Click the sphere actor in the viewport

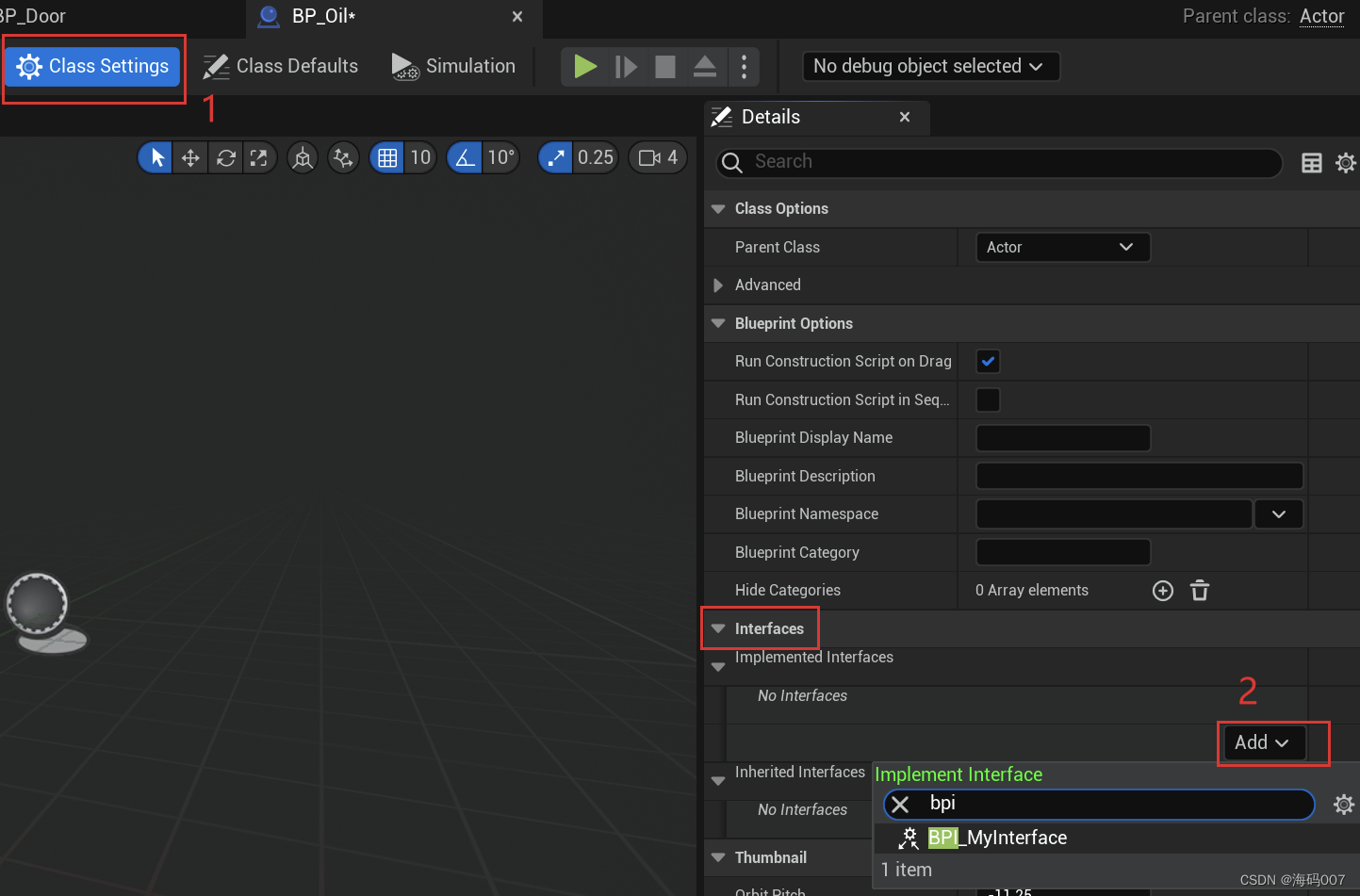tap(38, 604)
